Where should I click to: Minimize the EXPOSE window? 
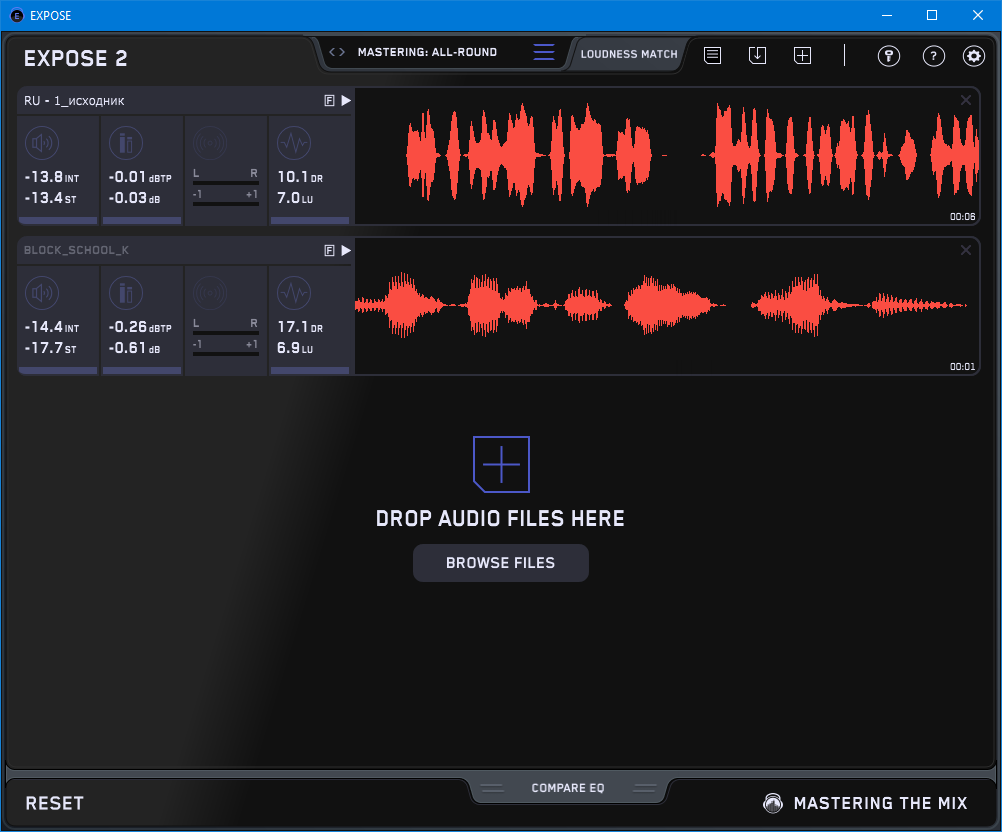887,15
